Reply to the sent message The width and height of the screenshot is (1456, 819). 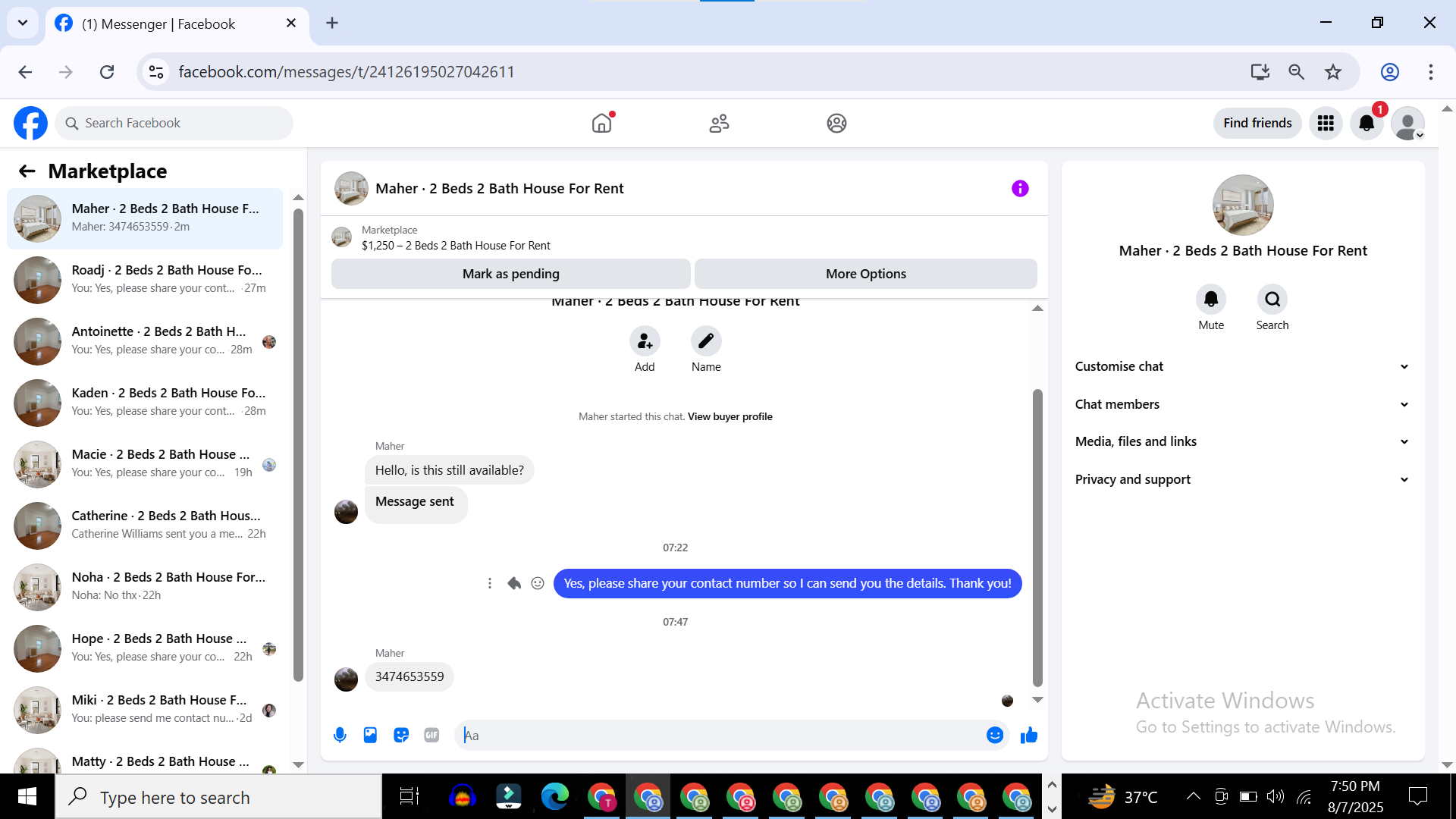514,583
